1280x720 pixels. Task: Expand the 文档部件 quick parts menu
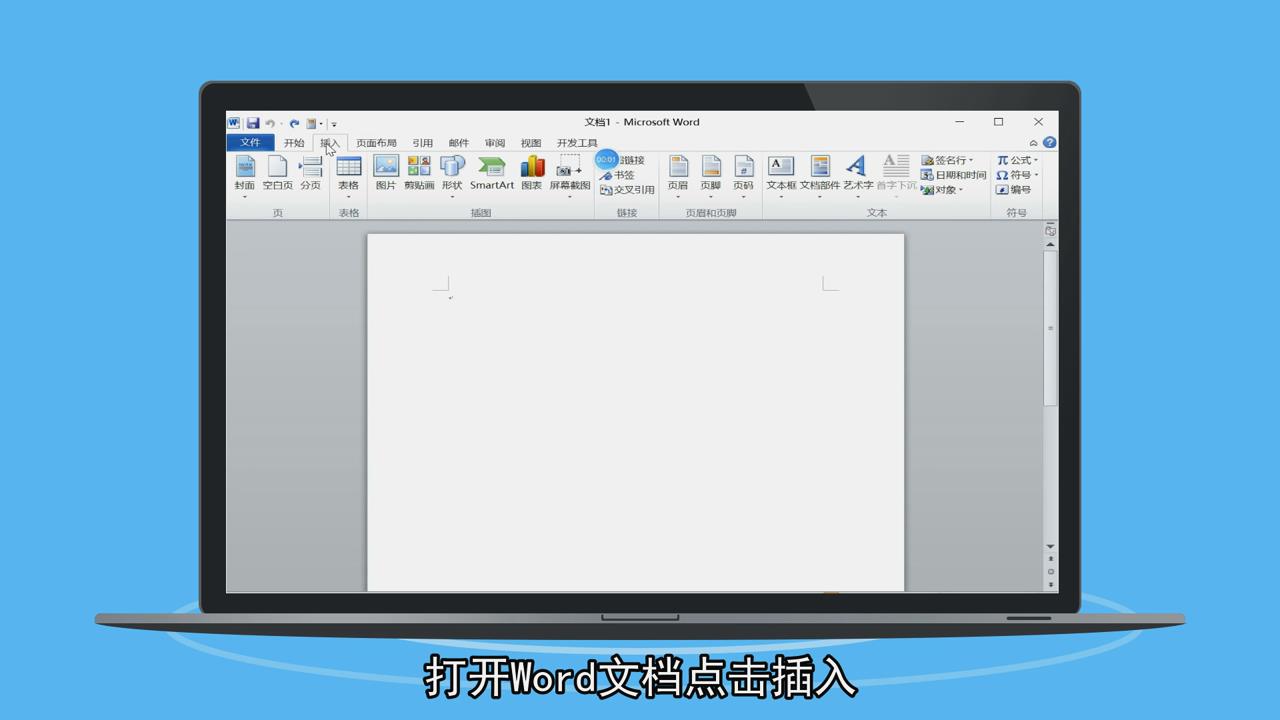click(820, 197)
